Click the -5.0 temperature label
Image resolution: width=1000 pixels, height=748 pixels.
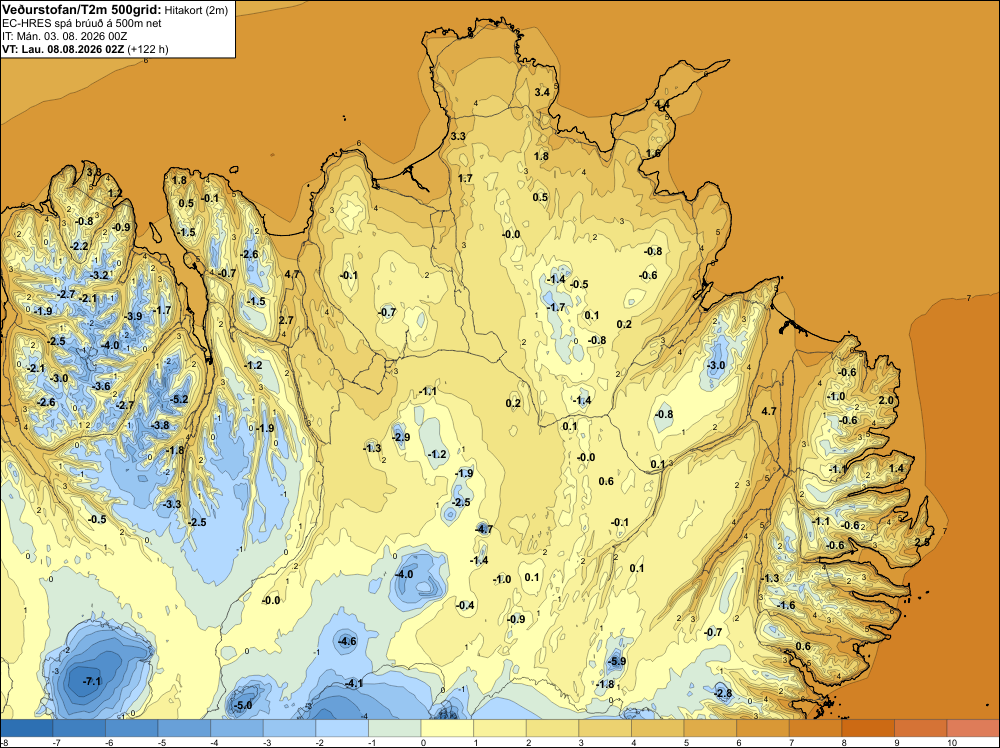click(243, 705)
